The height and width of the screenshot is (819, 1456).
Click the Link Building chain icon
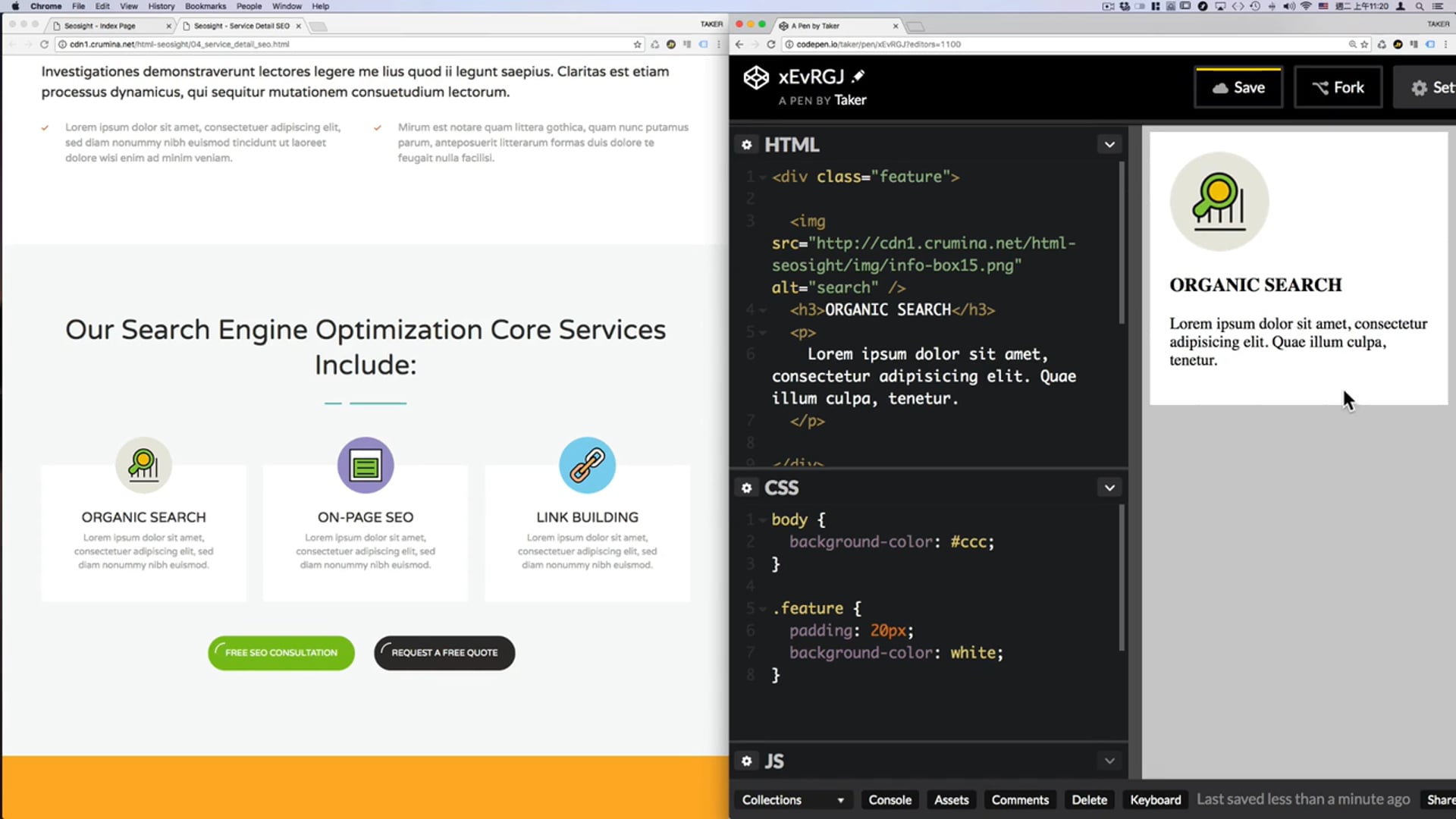click(587, 465)
